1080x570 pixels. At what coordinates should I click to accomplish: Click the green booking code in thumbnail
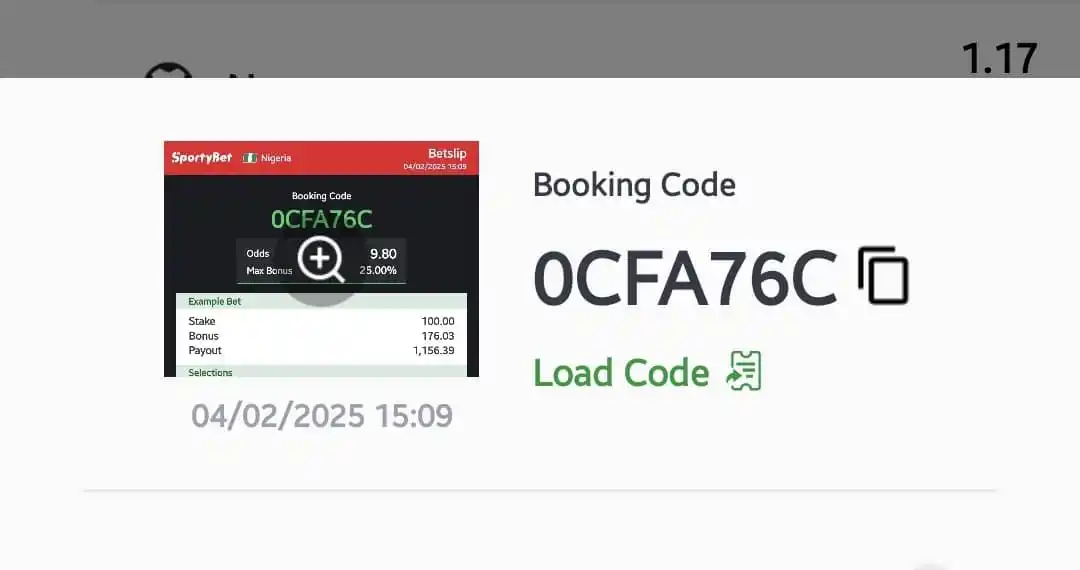point(321,219)
